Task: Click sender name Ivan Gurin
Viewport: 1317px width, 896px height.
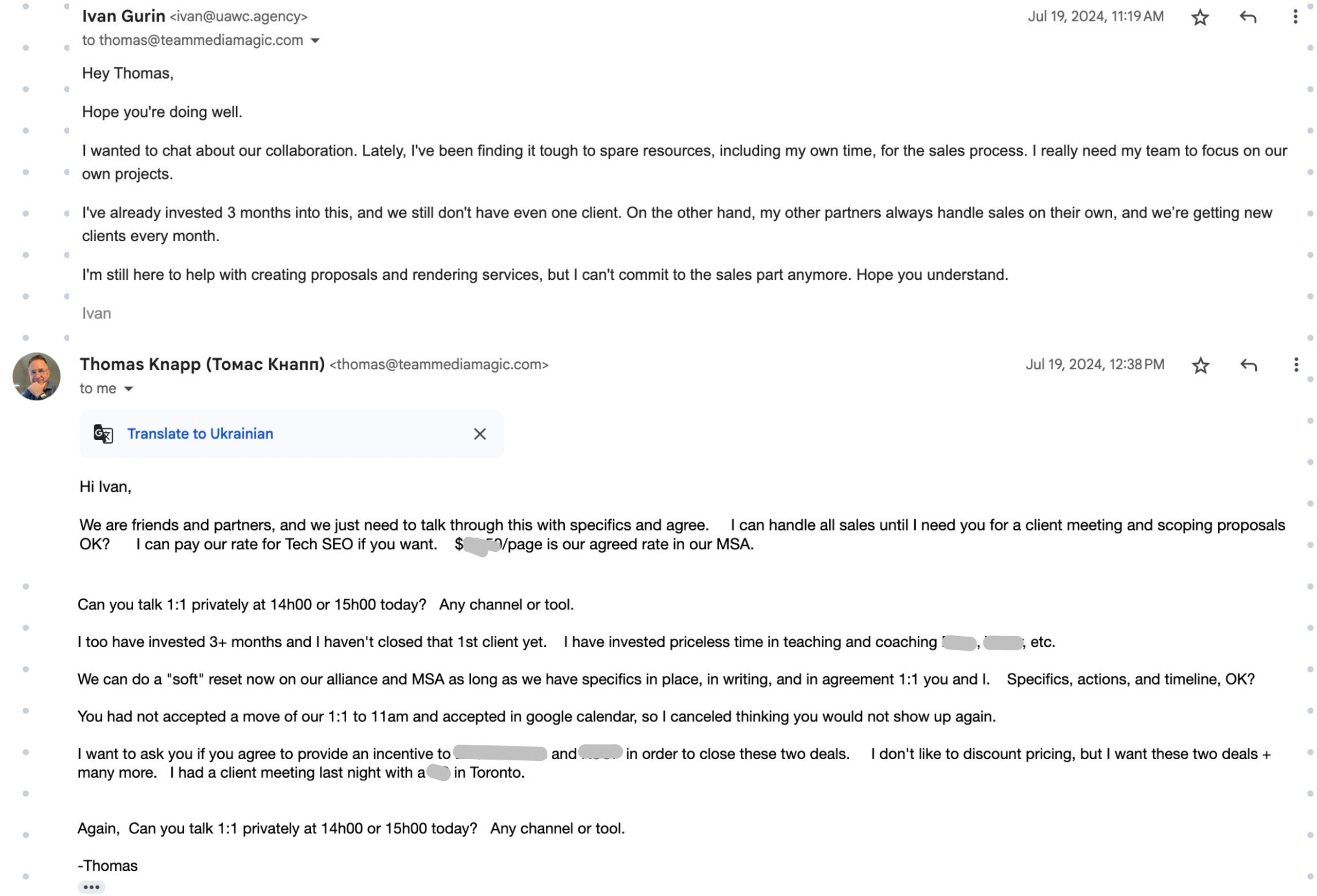Action: point(123,16)
